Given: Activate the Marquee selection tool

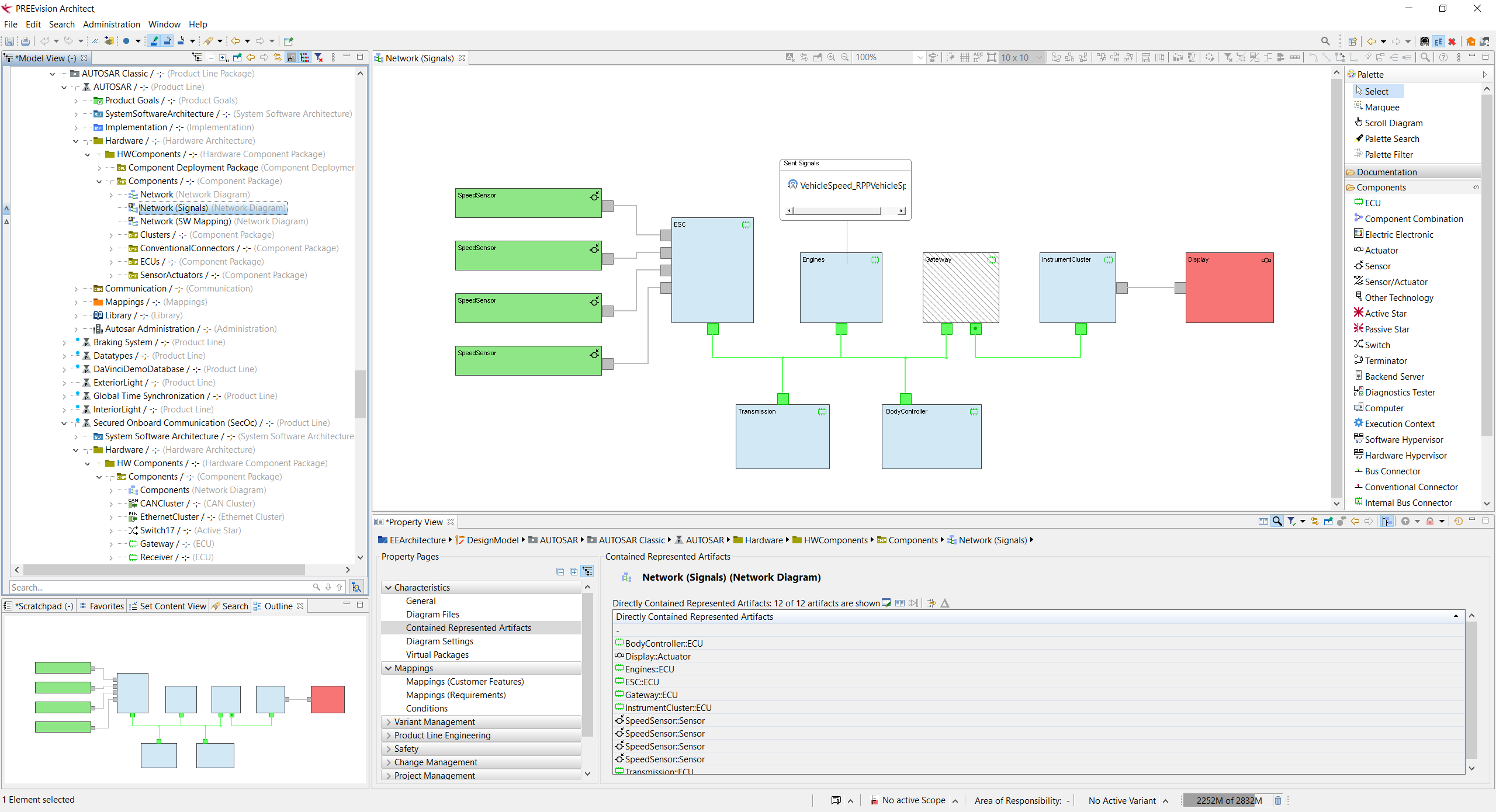Looking at the screenshot, I should 1377,107.
